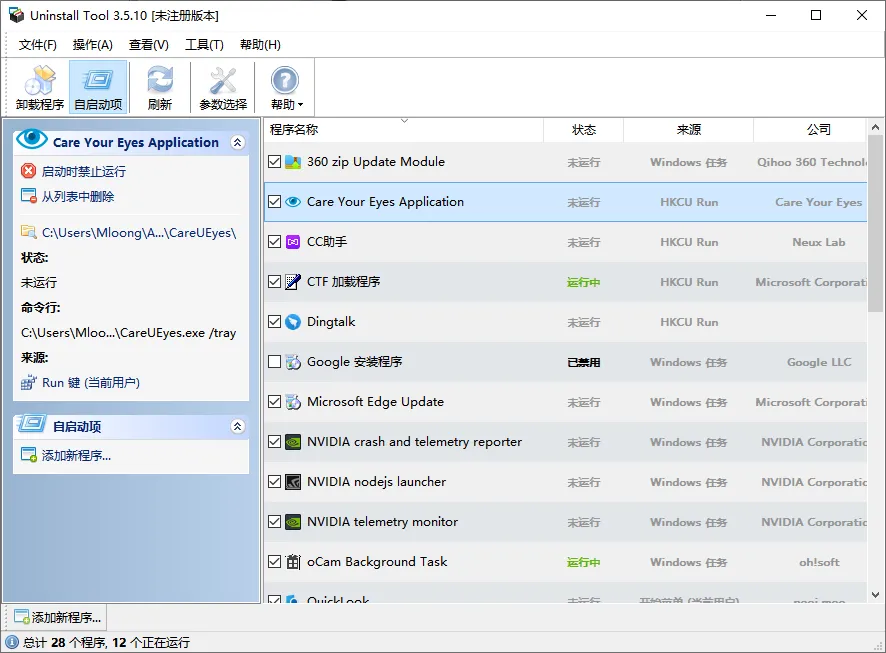Click the NVIDIA telemetry monitor icon
886x653 pixels.
tap(293, 522)
